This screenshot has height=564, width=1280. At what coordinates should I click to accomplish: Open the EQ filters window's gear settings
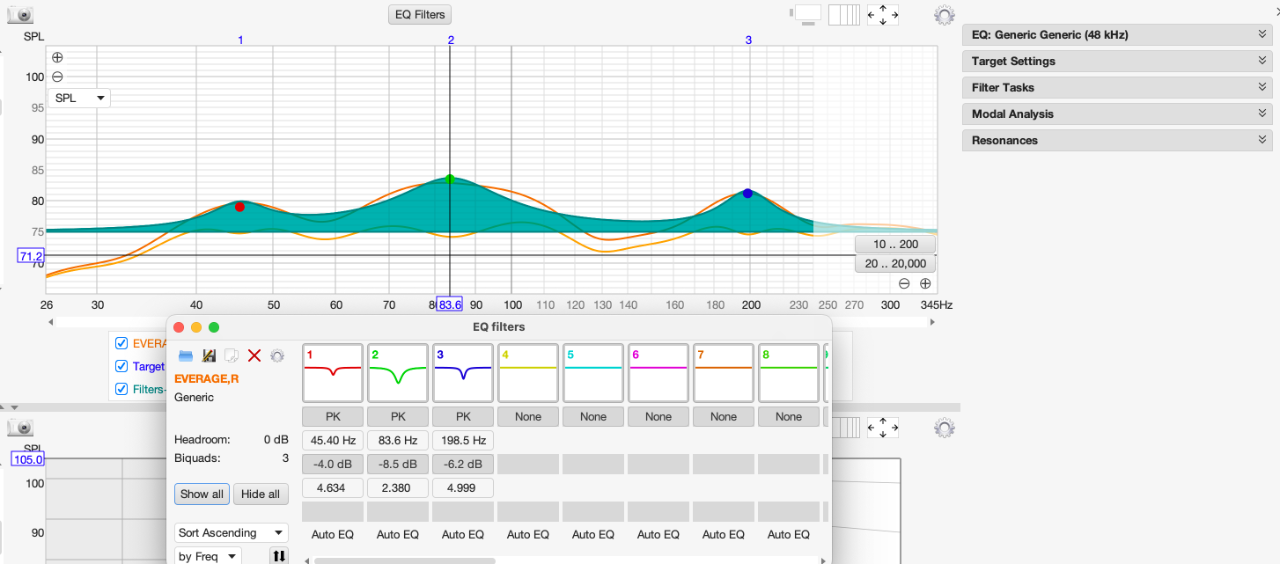click(x=277, y=355)
